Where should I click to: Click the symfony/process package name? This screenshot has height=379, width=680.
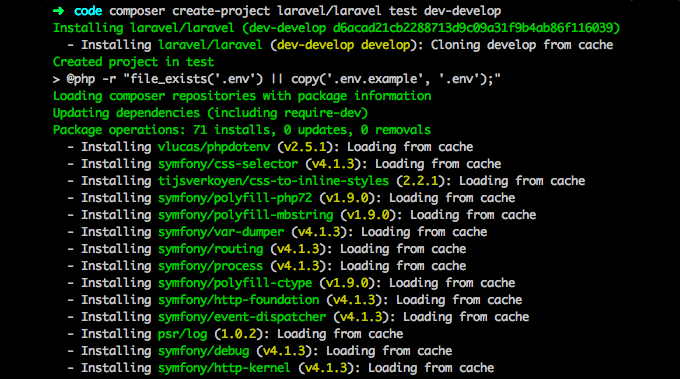[x=210, y=266]
